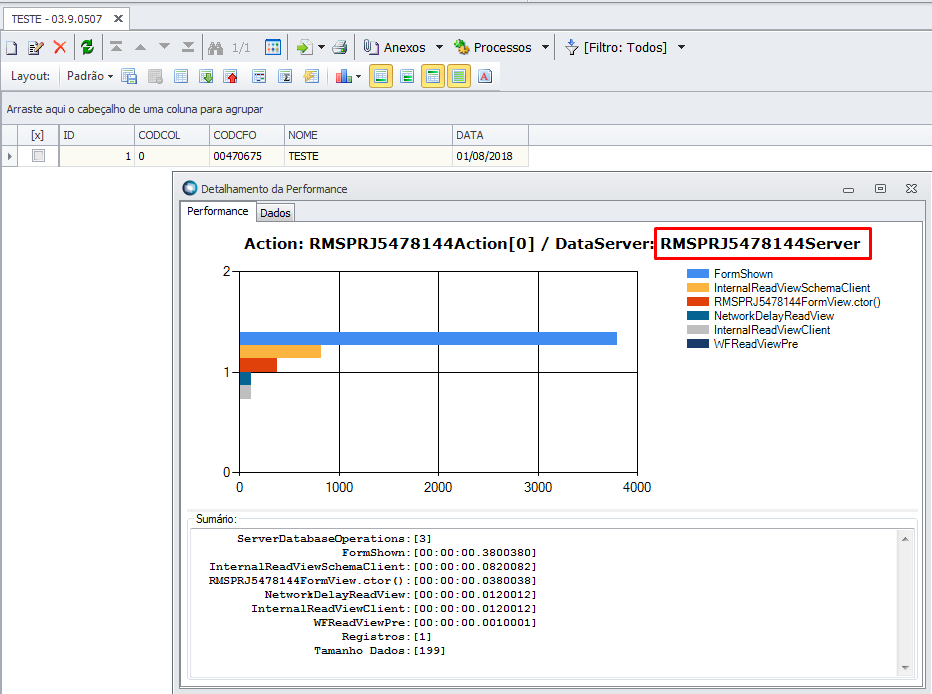Click the Processos gears icon
The height and width of the screenshot is (694, 932).
[461, 47]
